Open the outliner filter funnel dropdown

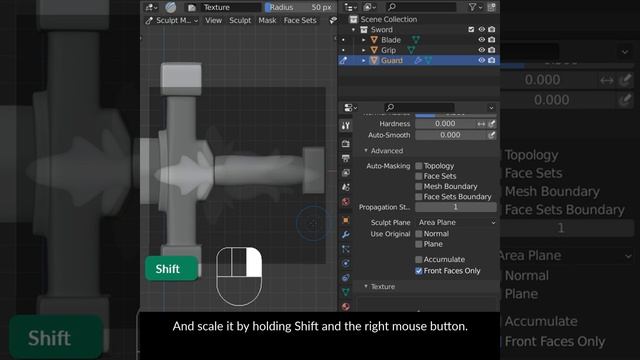pos(475,7)
